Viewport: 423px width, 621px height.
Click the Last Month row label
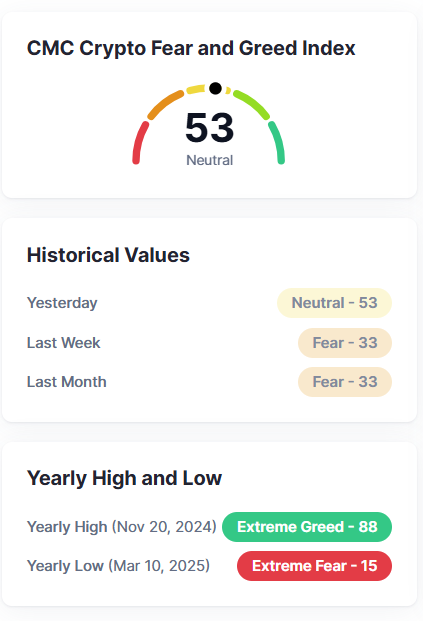(67, 382)
